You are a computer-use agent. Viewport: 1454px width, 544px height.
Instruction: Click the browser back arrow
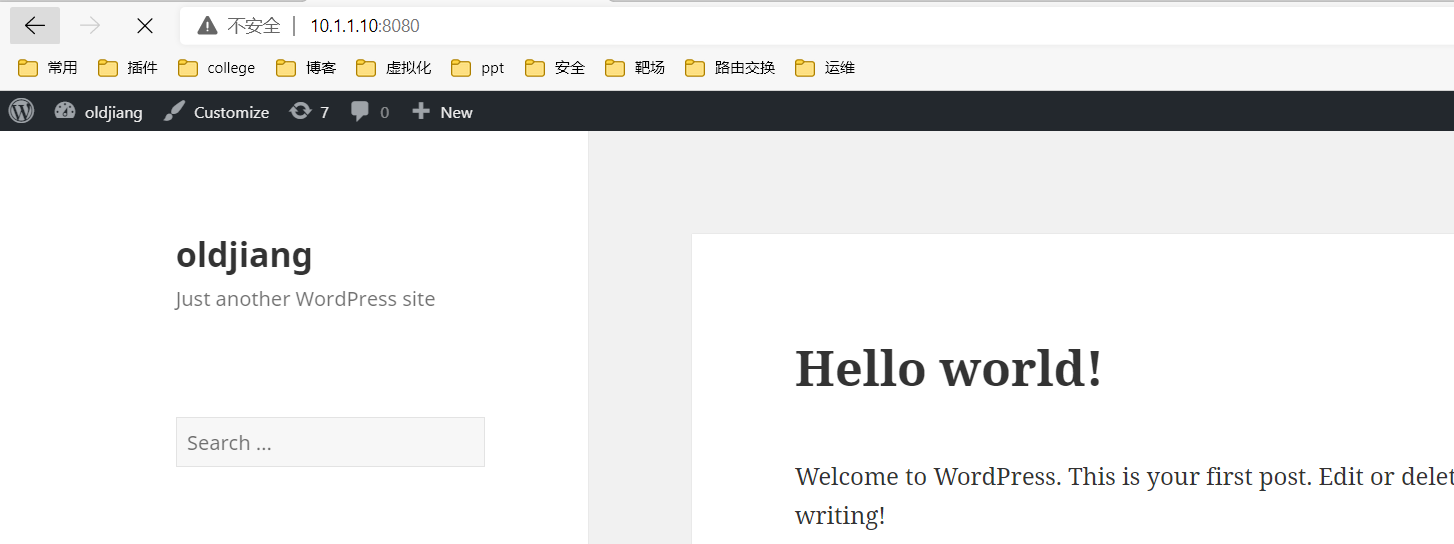[x=35, y=26]
